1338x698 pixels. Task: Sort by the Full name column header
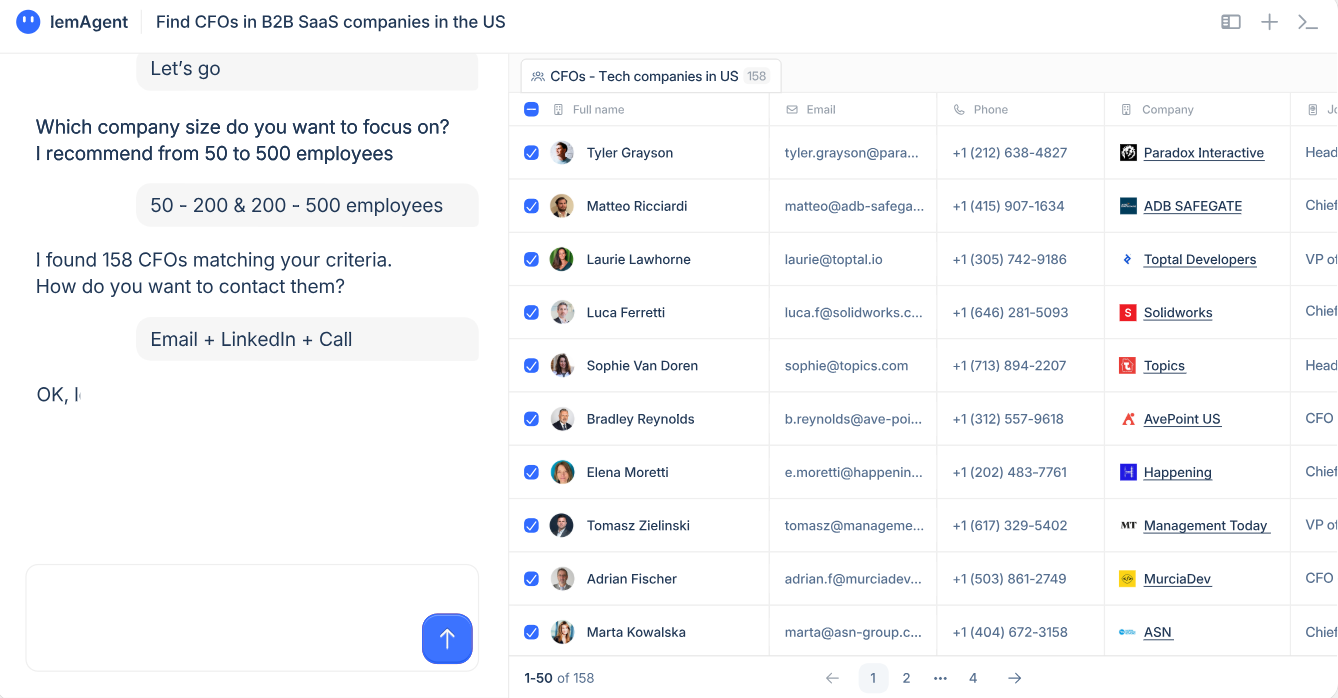(x=598, y=110)
